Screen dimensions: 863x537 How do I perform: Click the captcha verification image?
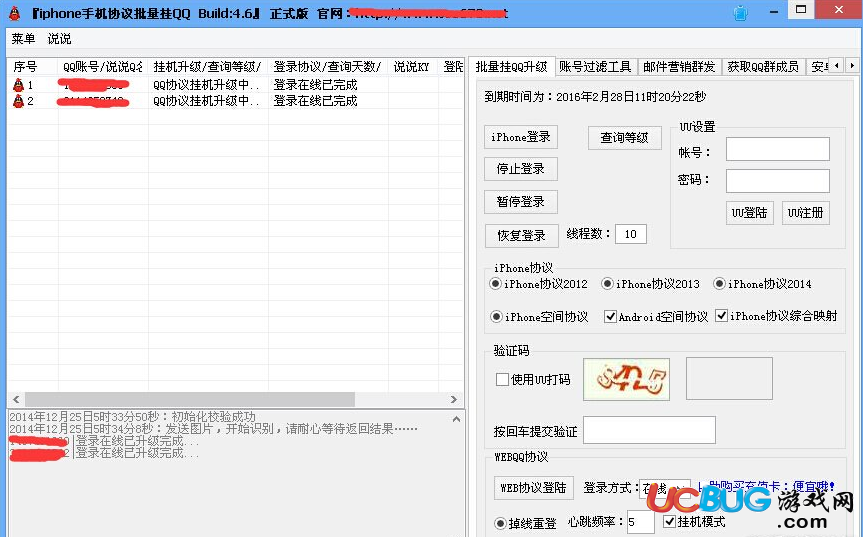coord(626,379)
